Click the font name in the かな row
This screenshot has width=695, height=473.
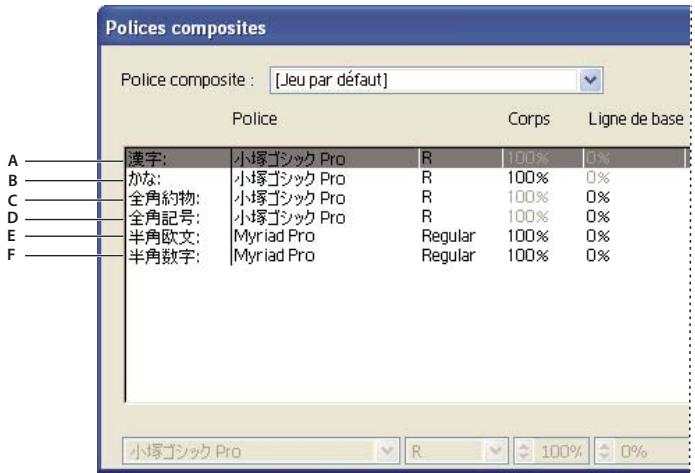tap(289, 178)
